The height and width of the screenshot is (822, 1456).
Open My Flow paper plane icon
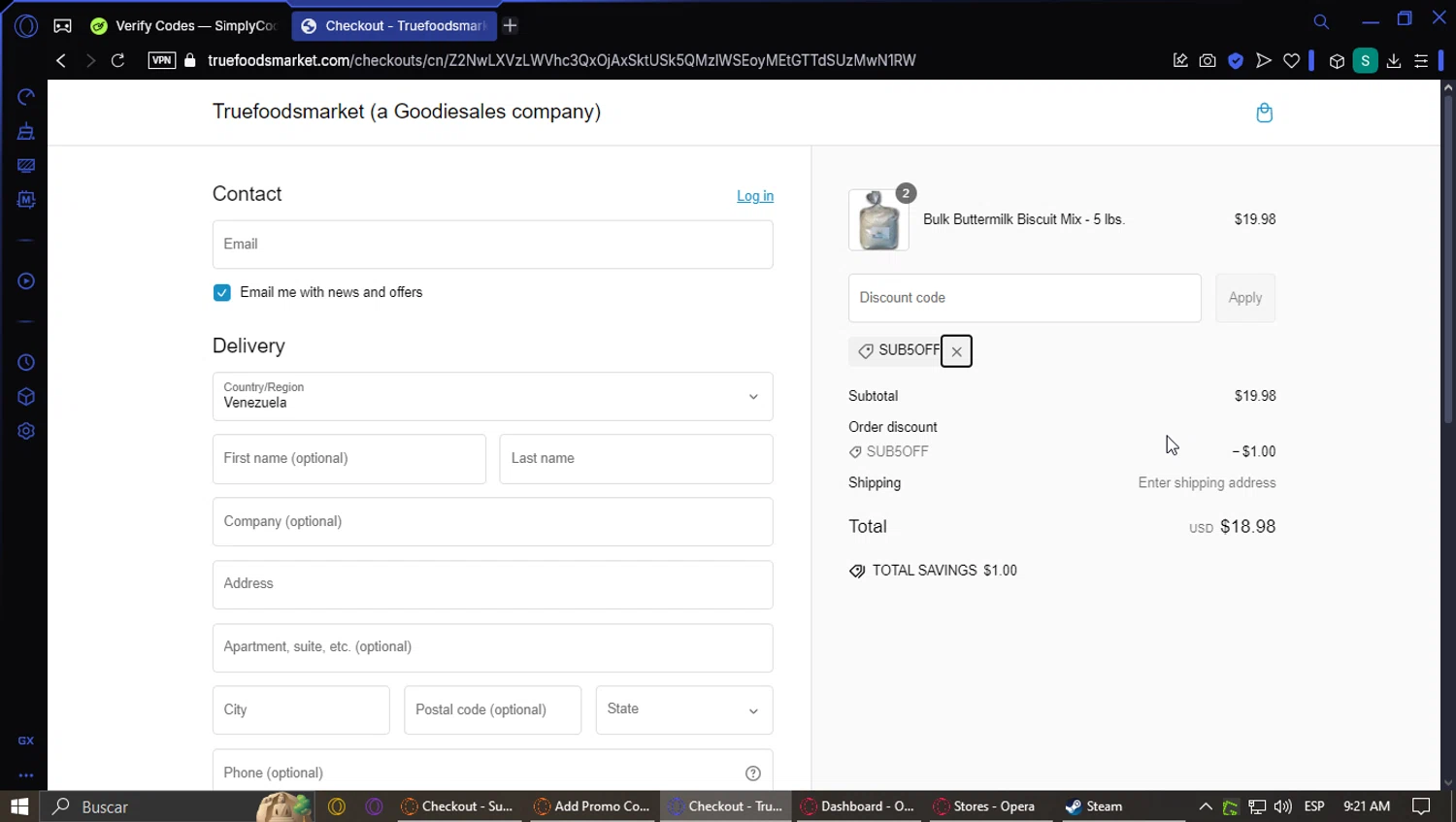pos(1264,60)
